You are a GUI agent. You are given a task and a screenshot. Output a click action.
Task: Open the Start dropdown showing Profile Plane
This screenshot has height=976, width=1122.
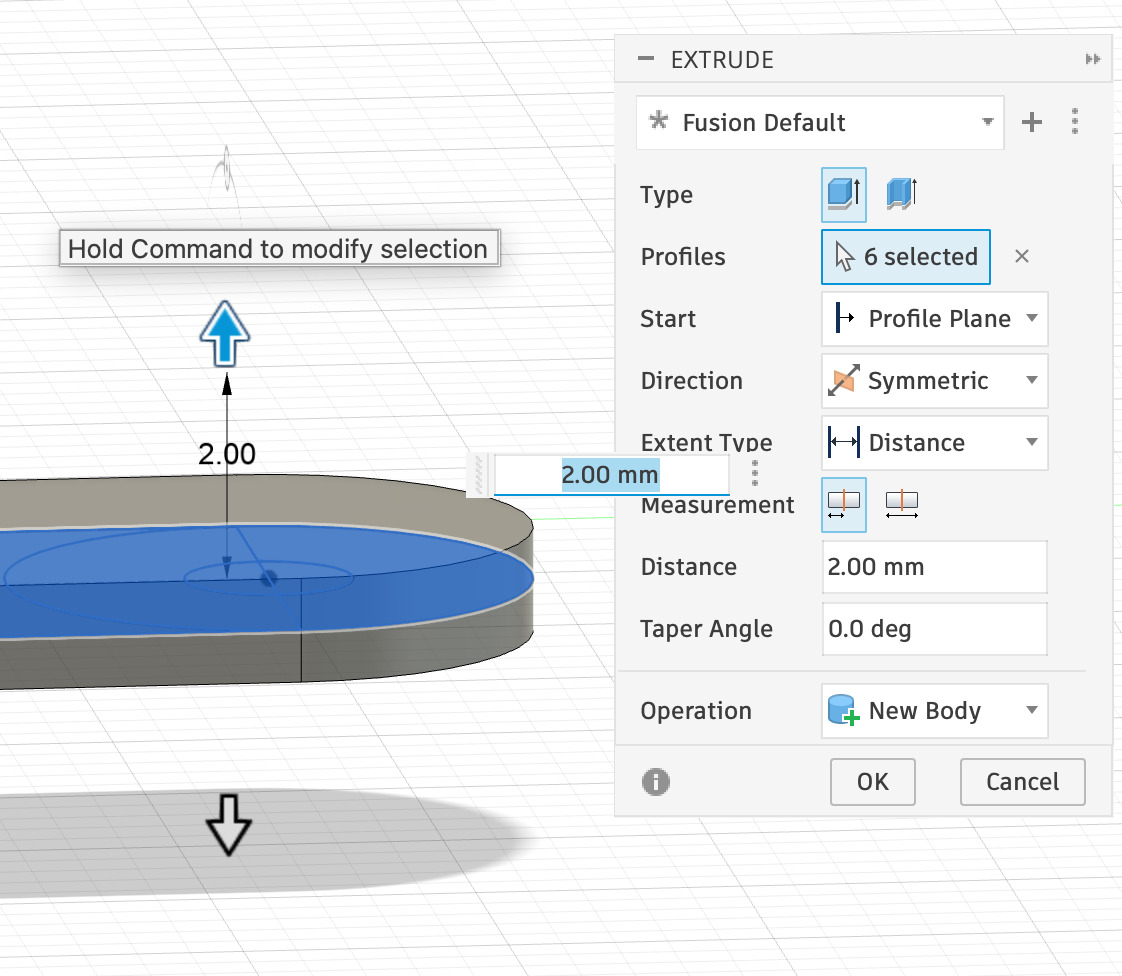point(933,318)
